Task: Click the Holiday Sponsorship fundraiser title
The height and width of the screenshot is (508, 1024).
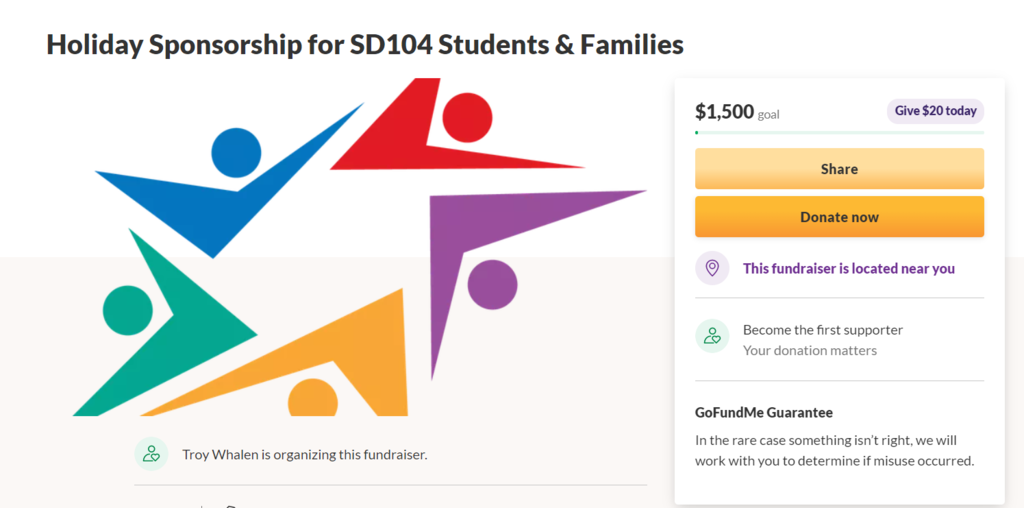Action: [365, 45]
